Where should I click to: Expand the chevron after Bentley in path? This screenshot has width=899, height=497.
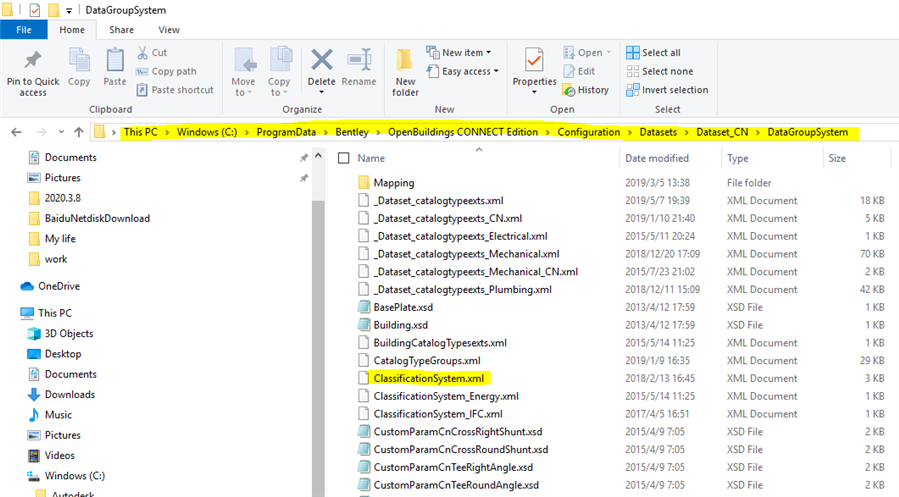point(378,132)
